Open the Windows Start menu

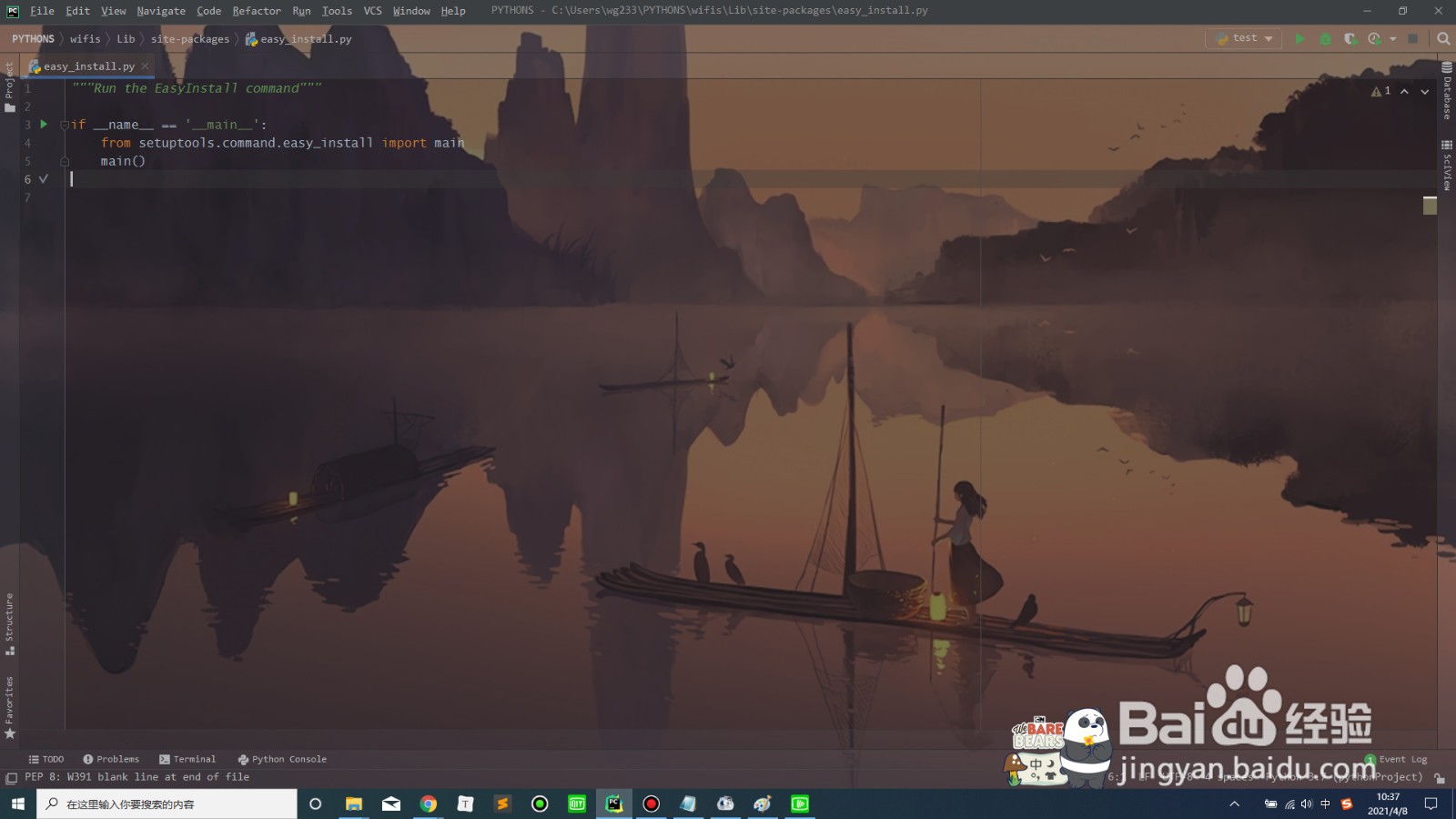[17, 804]
